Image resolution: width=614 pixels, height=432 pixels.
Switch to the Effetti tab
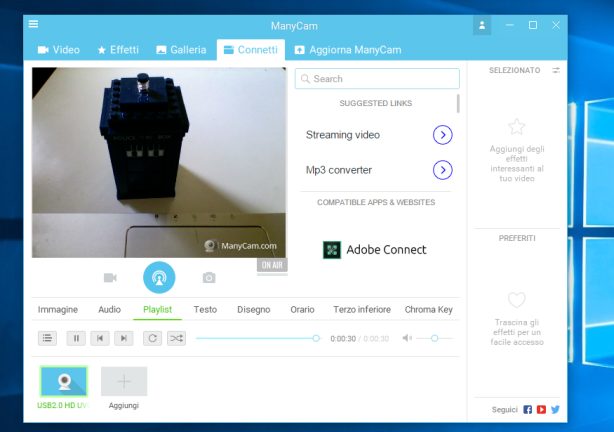pyautogui.click(x=118, y=50)
